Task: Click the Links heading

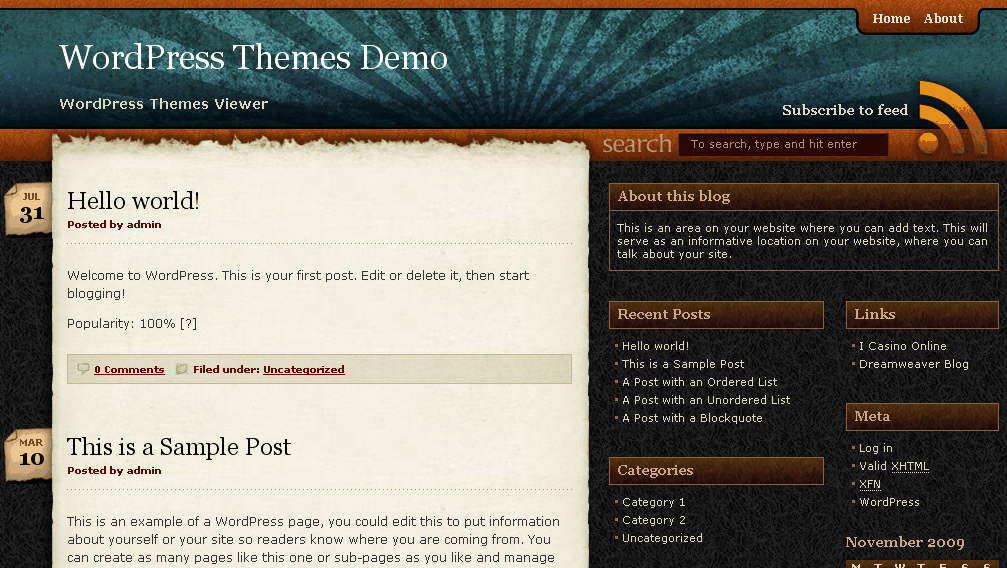Action: click(875, 314)
